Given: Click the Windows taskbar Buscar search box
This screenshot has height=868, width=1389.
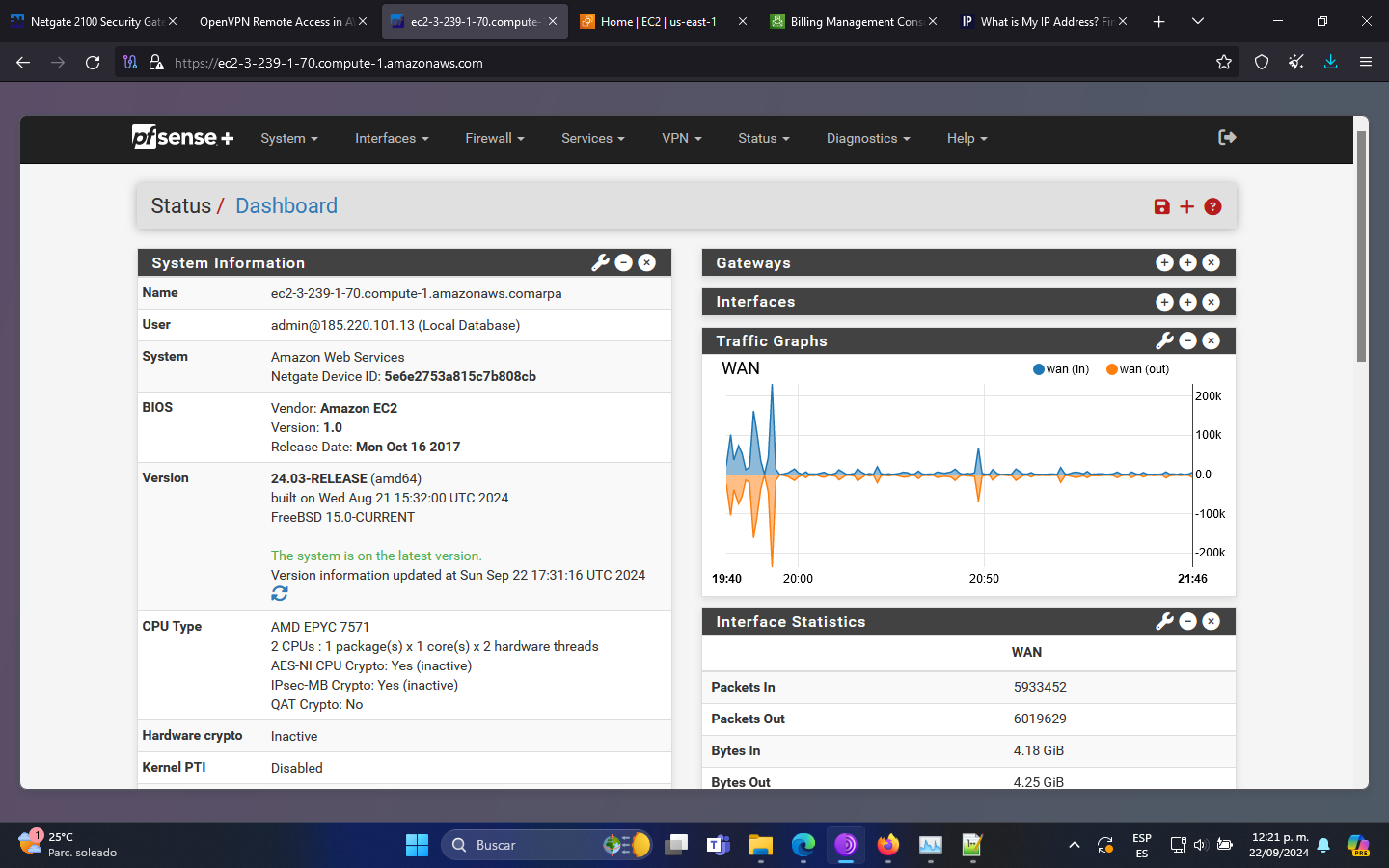Looking at the screenshot, I should coord(547,845).
